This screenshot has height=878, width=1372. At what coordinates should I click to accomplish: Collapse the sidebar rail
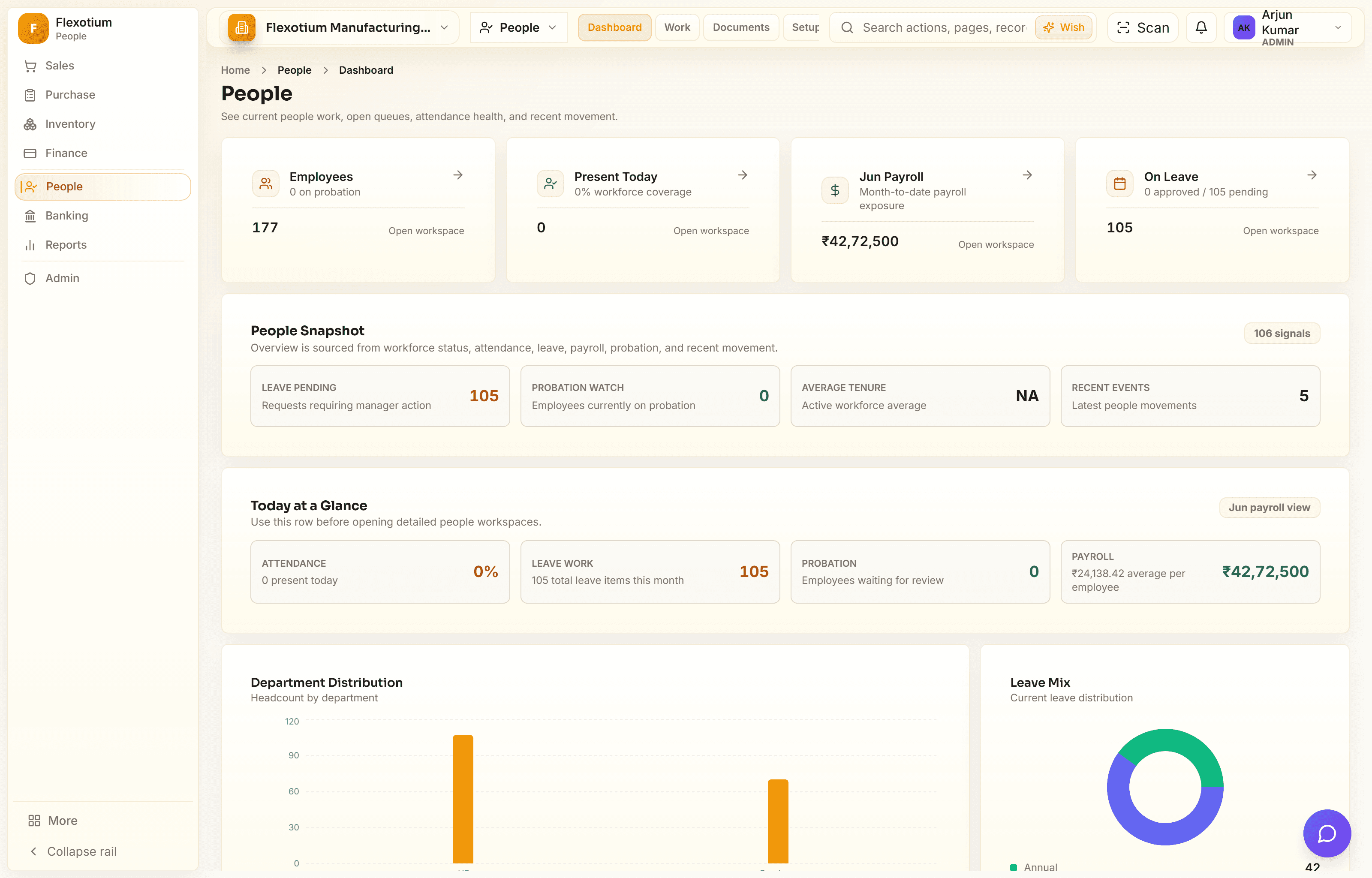pos(73,851)
